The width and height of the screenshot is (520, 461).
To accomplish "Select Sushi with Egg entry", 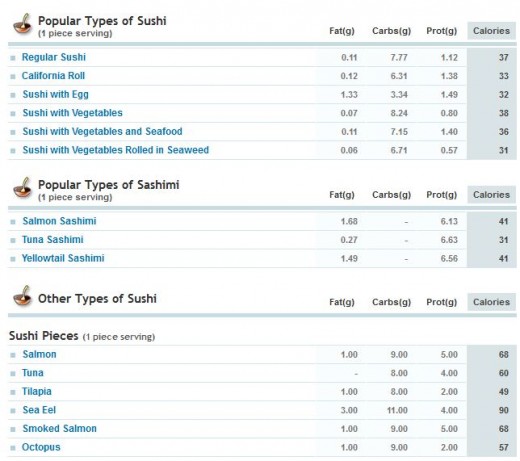I will tap(56, 94).
